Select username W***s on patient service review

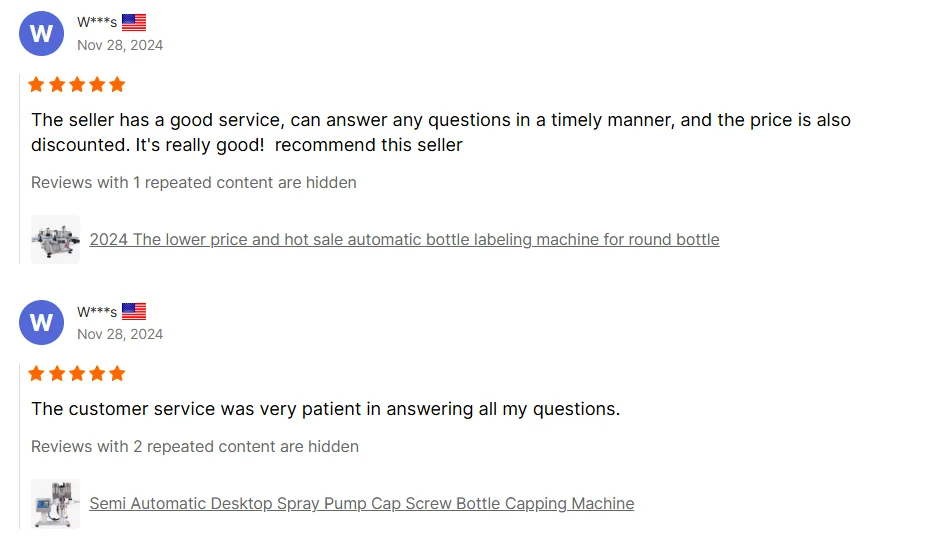(x=97, y=311)
